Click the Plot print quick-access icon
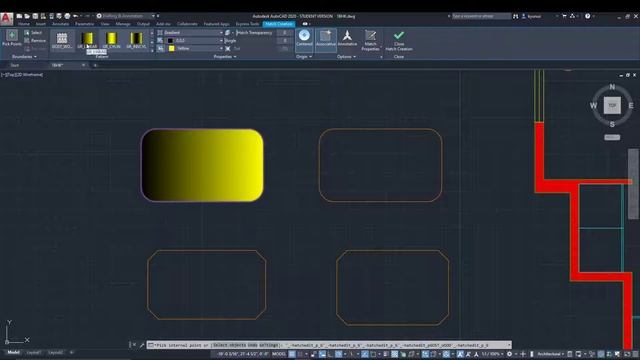640x360 pixels. tap(67, 16)
